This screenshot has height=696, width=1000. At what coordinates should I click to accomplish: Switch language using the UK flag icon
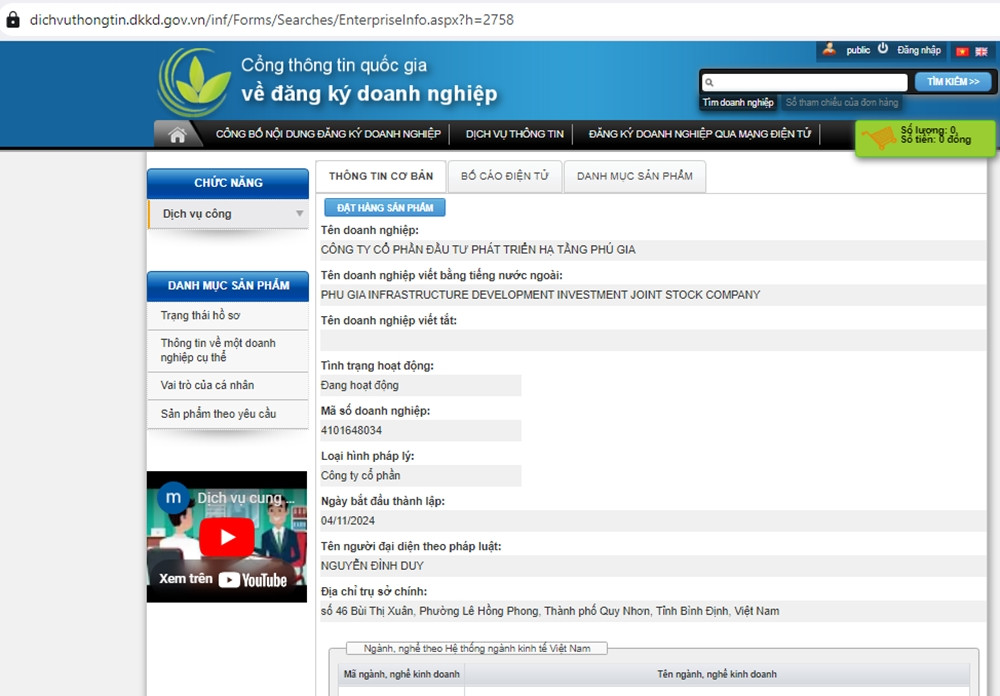tap(981, 51)
